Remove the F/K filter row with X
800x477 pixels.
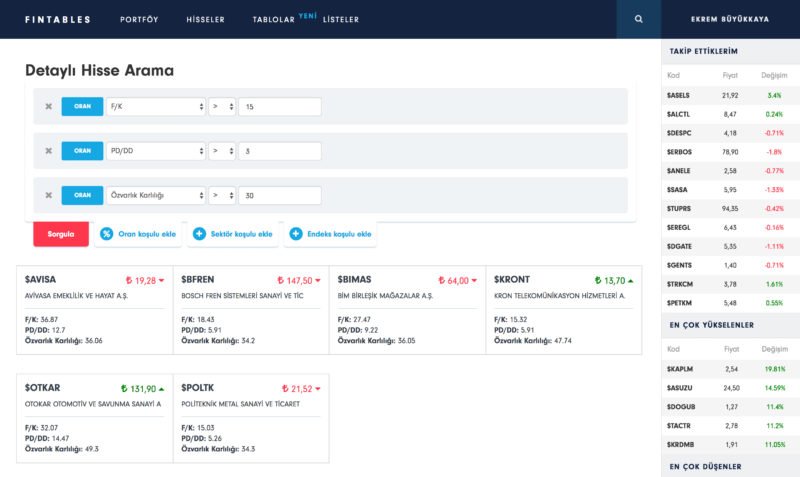(48, 107)
